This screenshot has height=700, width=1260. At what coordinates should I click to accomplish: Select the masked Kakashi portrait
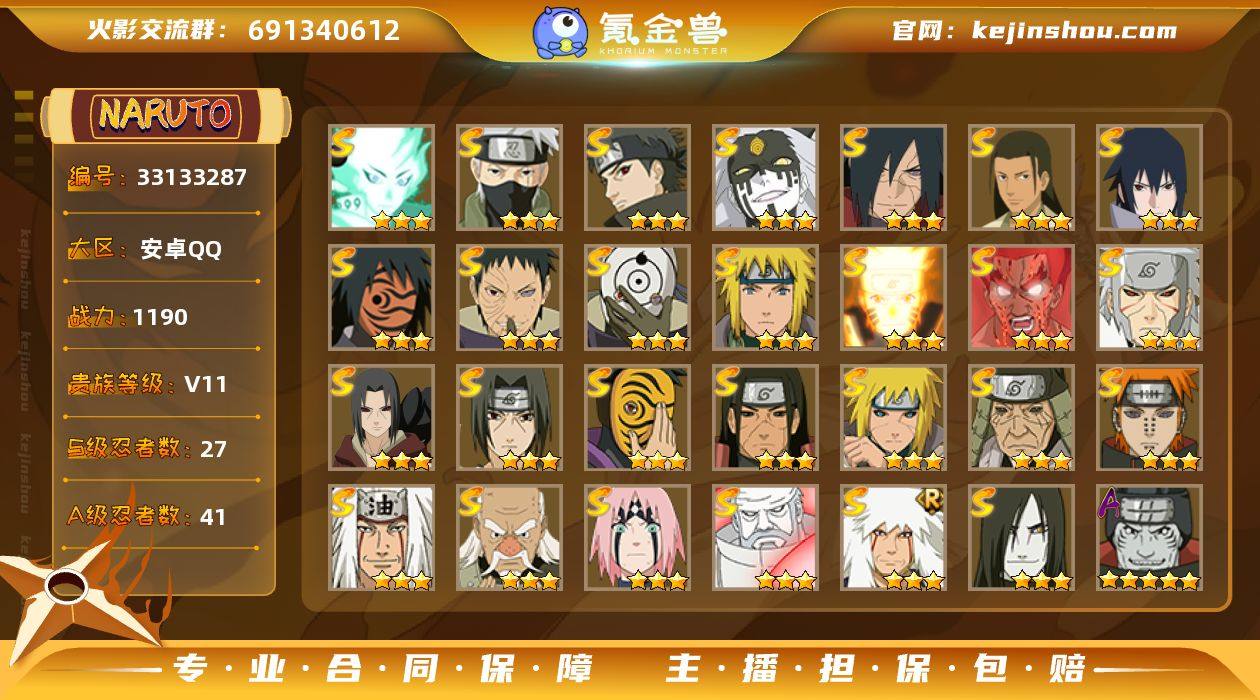[x=509, y=178]
